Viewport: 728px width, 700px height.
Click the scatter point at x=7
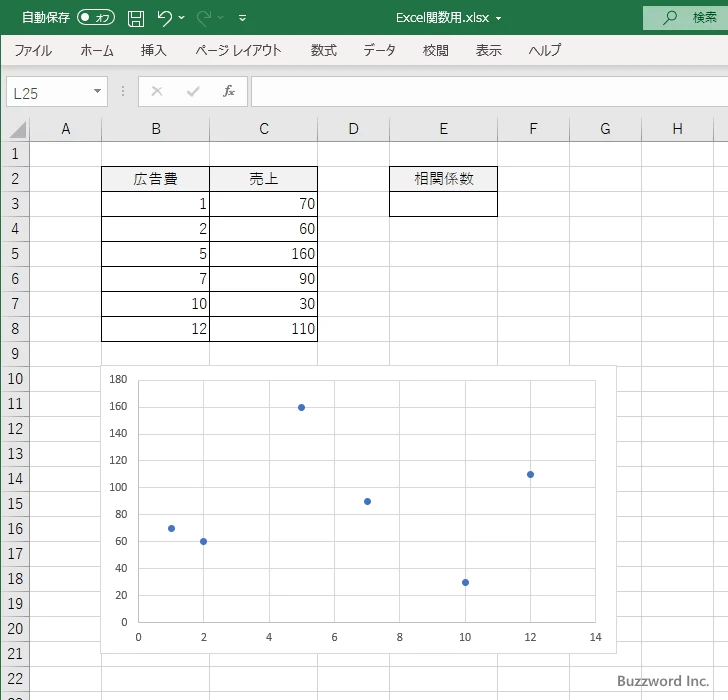tap(367, 501)
